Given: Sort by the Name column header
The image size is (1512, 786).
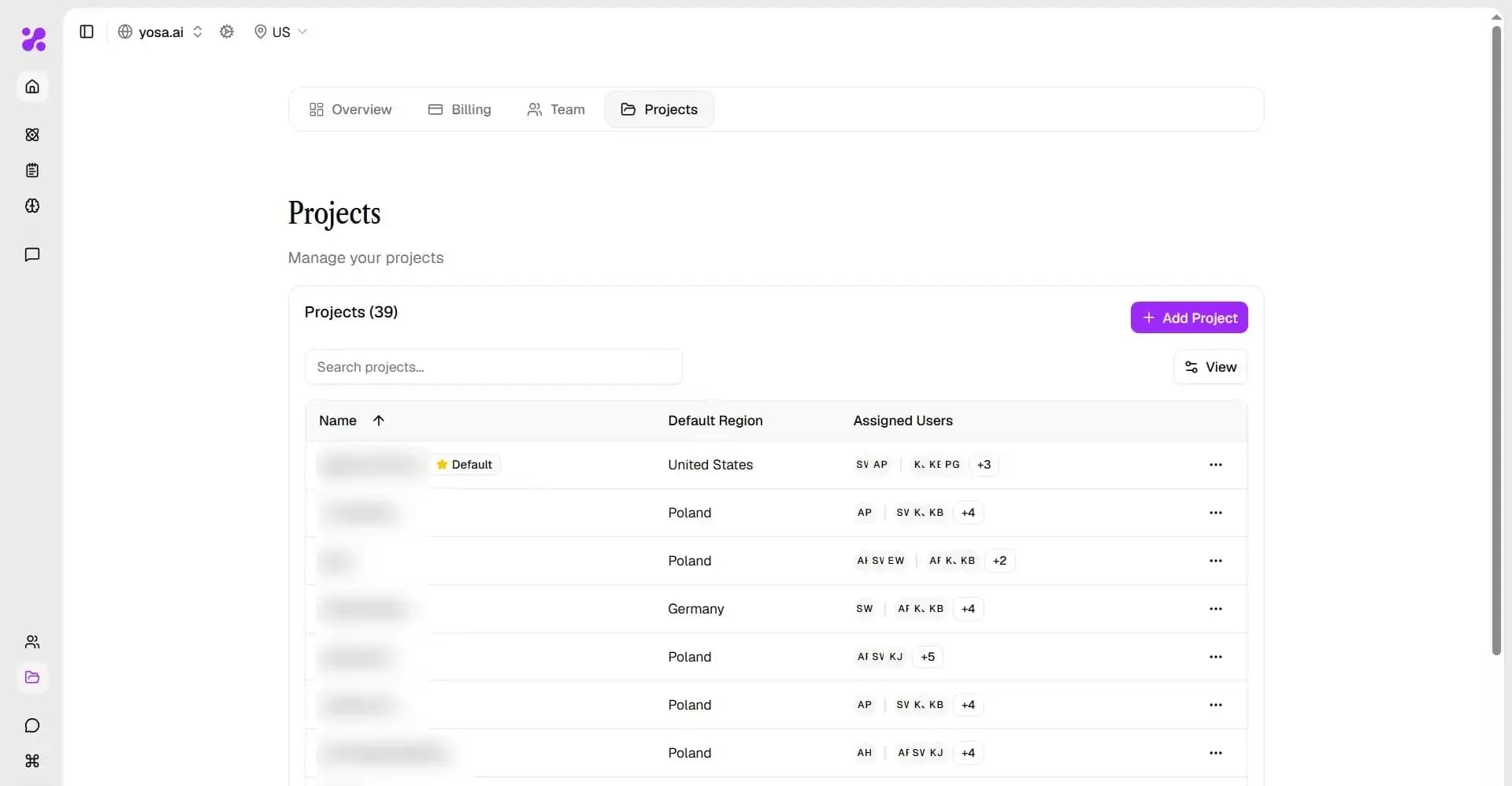Looking at the screenshot, I should pos(338,421).
